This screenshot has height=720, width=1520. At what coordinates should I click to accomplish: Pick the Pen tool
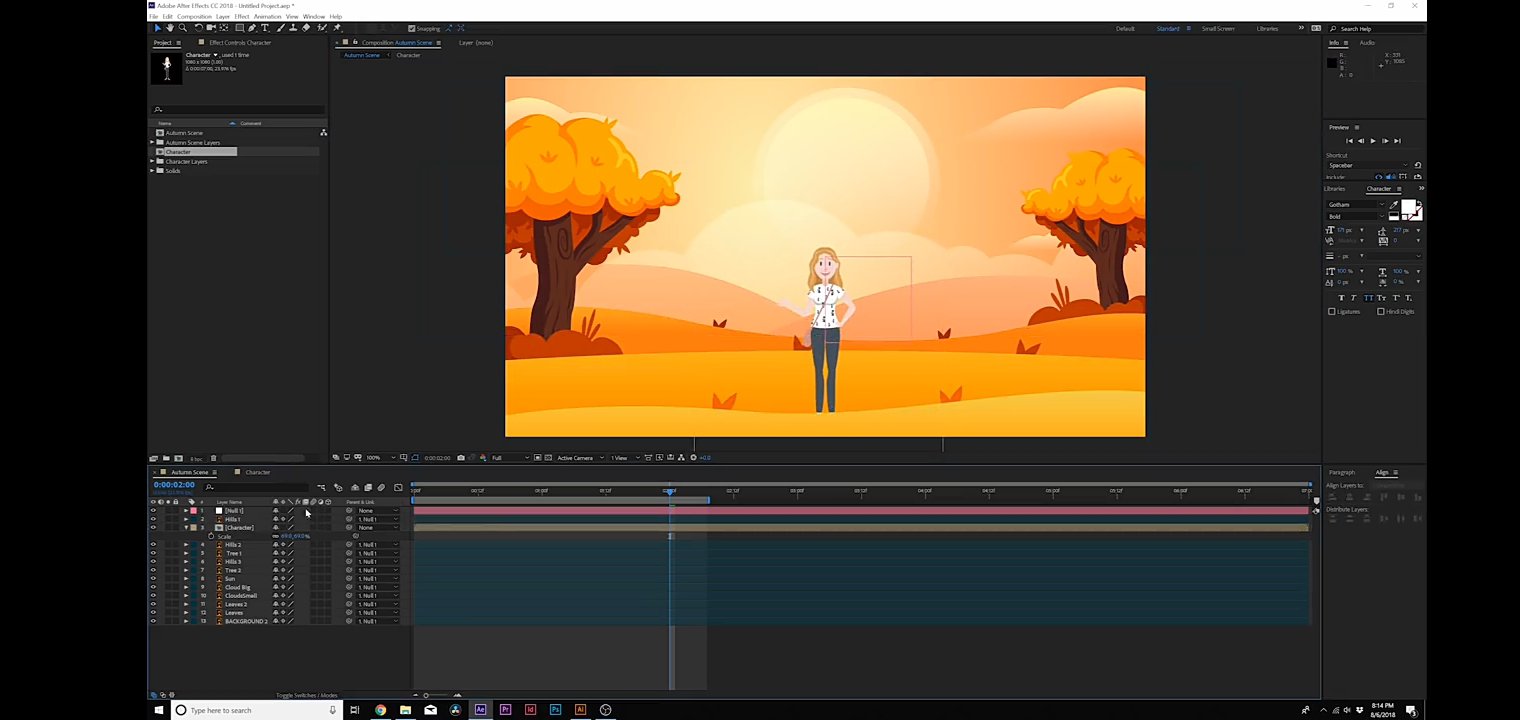pos(252,28)
